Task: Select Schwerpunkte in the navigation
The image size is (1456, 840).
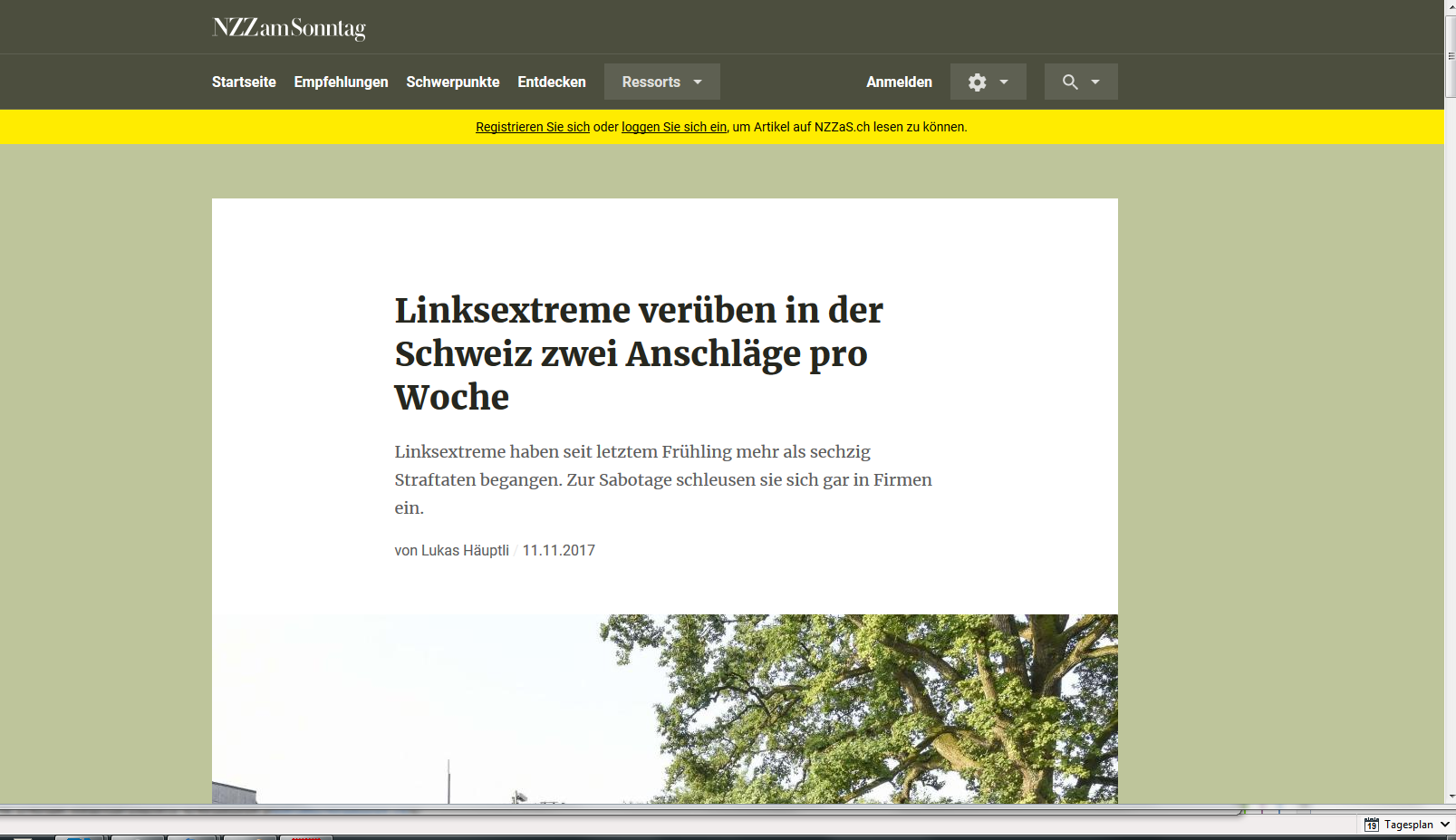Action: [x=453, y=82]
